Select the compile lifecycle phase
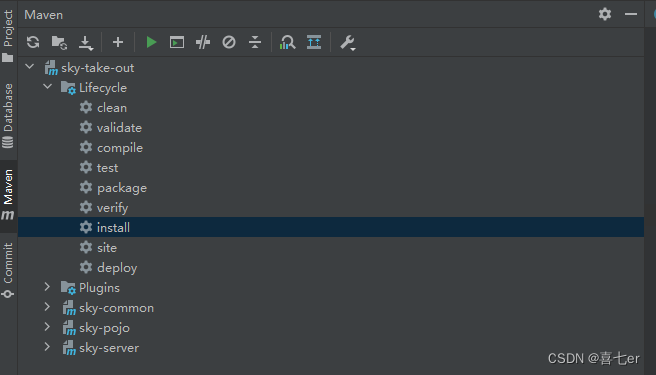 120,148
